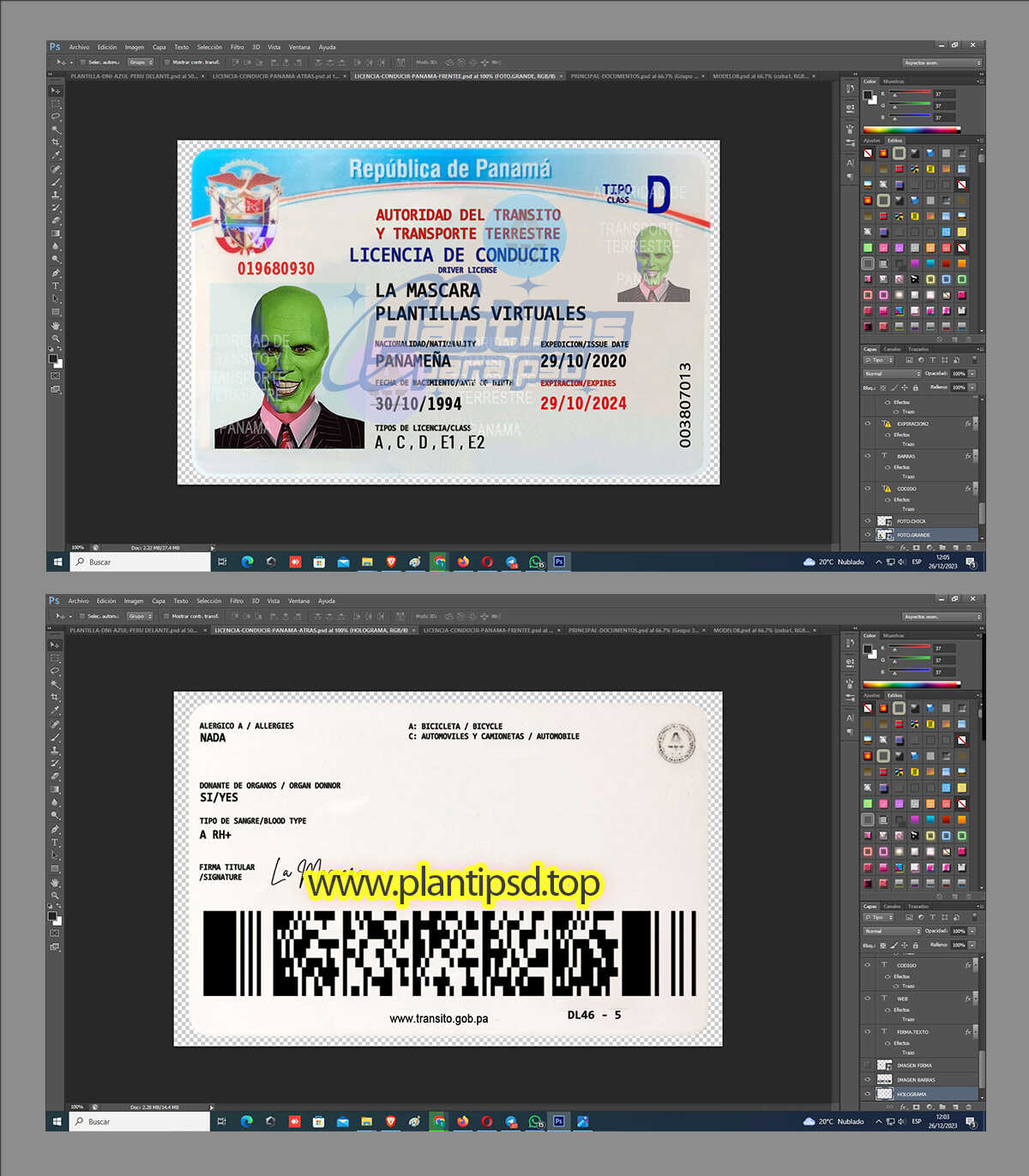Show the IMAGEN FIRMA layer in bottom window

(x=868, y=1065)
